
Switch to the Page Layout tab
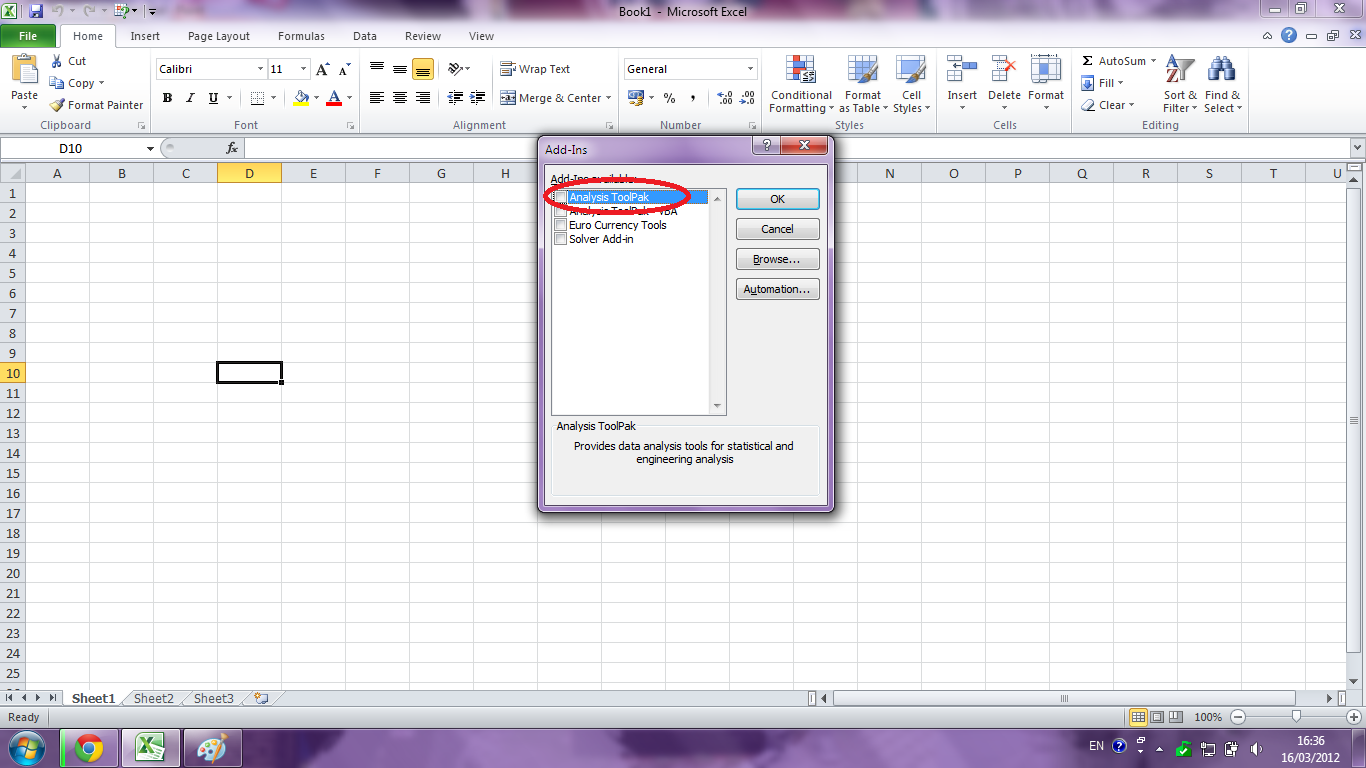219,36
